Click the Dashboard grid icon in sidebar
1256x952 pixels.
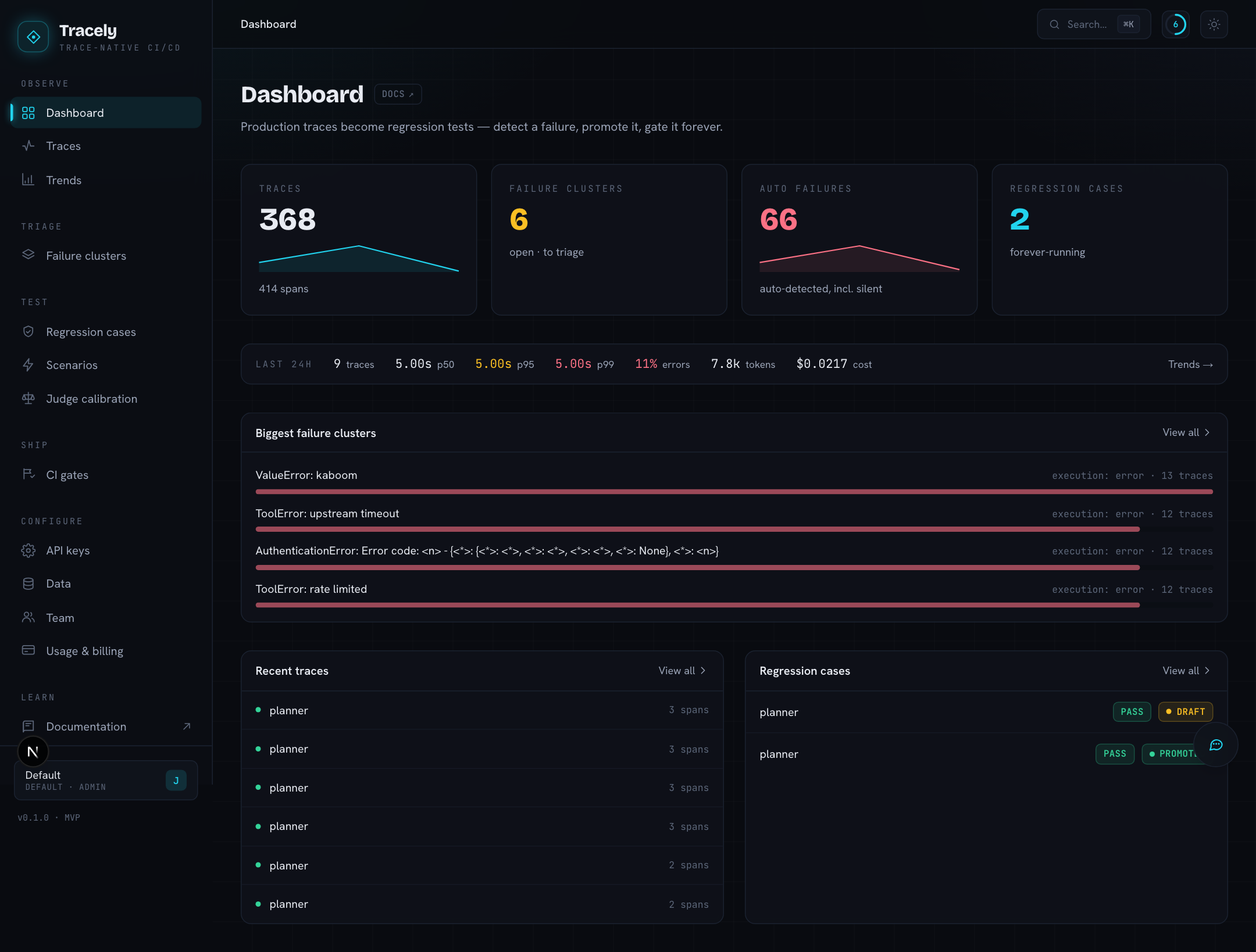tap(28, 113)
